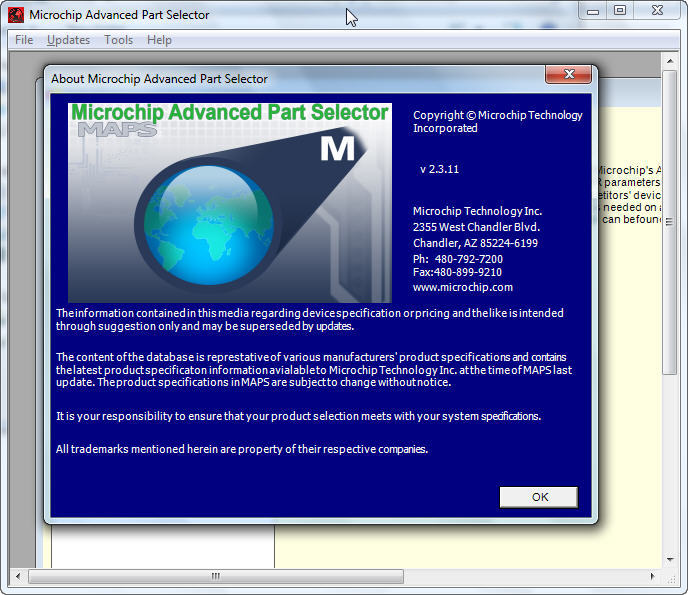Click the 'It is your responsibility' sentence
Screen dimensions: 688x595
coord(298,416)
